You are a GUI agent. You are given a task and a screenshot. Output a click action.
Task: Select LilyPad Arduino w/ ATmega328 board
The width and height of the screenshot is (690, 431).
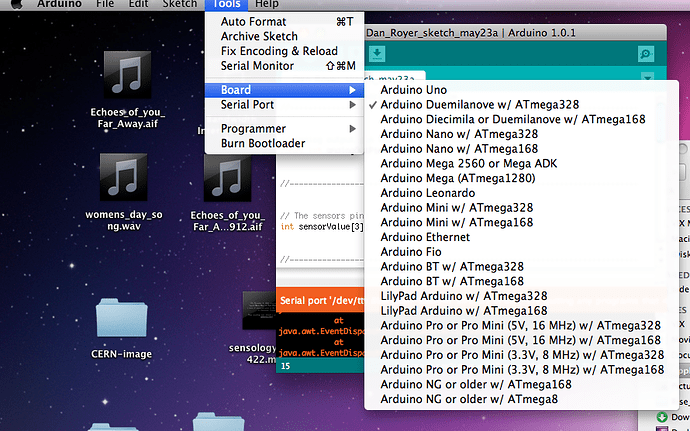pos(522,296)
